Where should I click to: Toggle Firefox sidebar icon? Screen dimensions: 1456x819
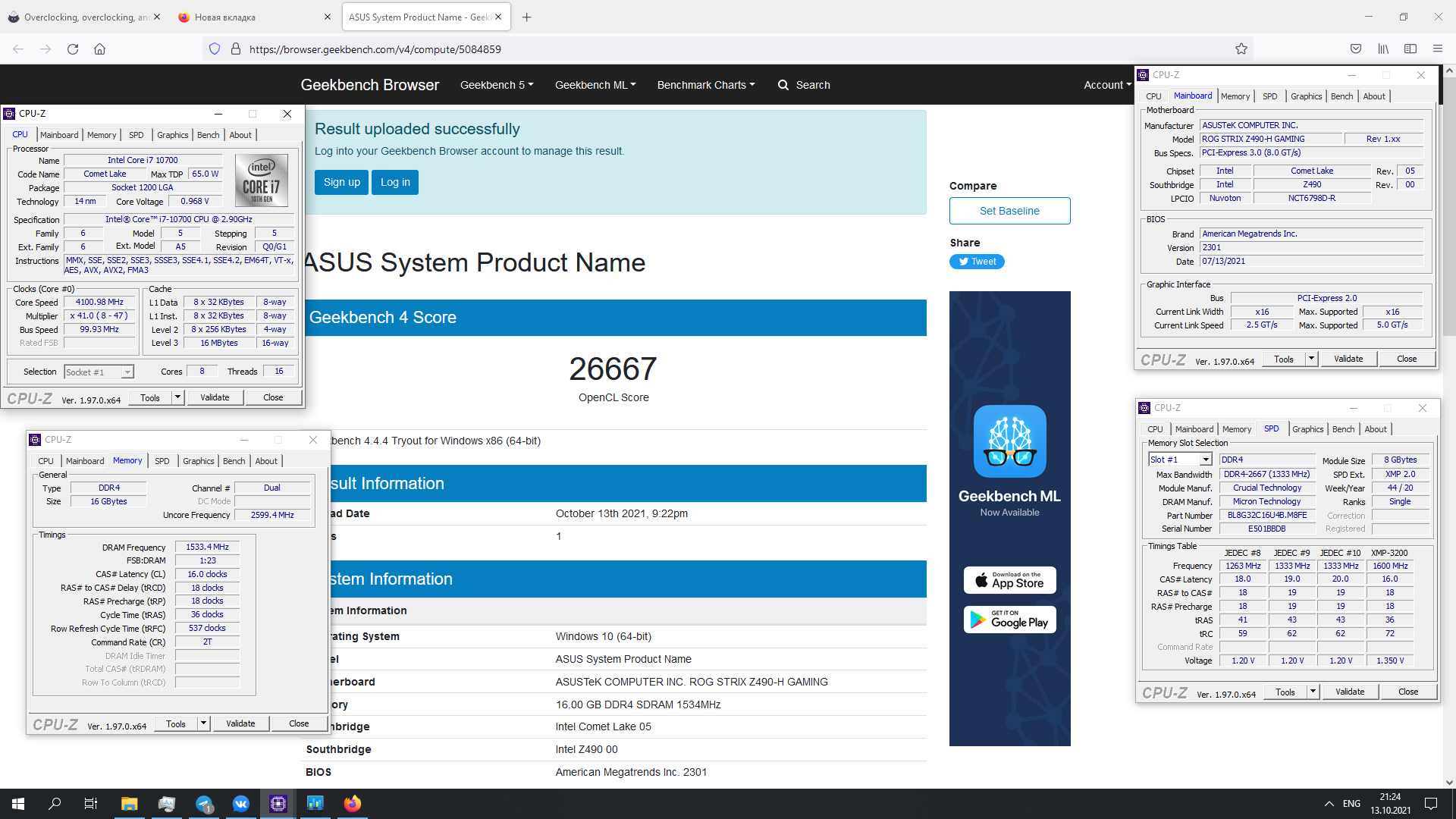[1410, 49]
